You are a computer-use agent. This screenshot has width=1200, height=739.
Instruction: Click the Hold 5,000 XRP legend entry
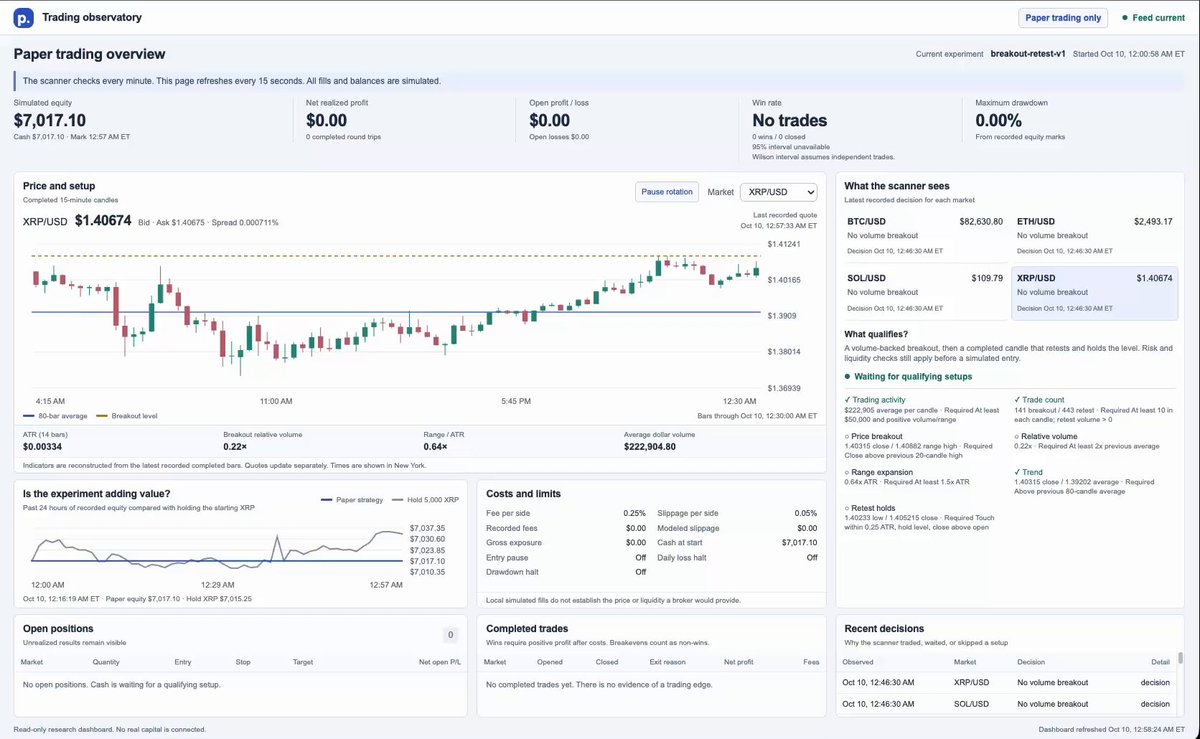tap(425, 499)
